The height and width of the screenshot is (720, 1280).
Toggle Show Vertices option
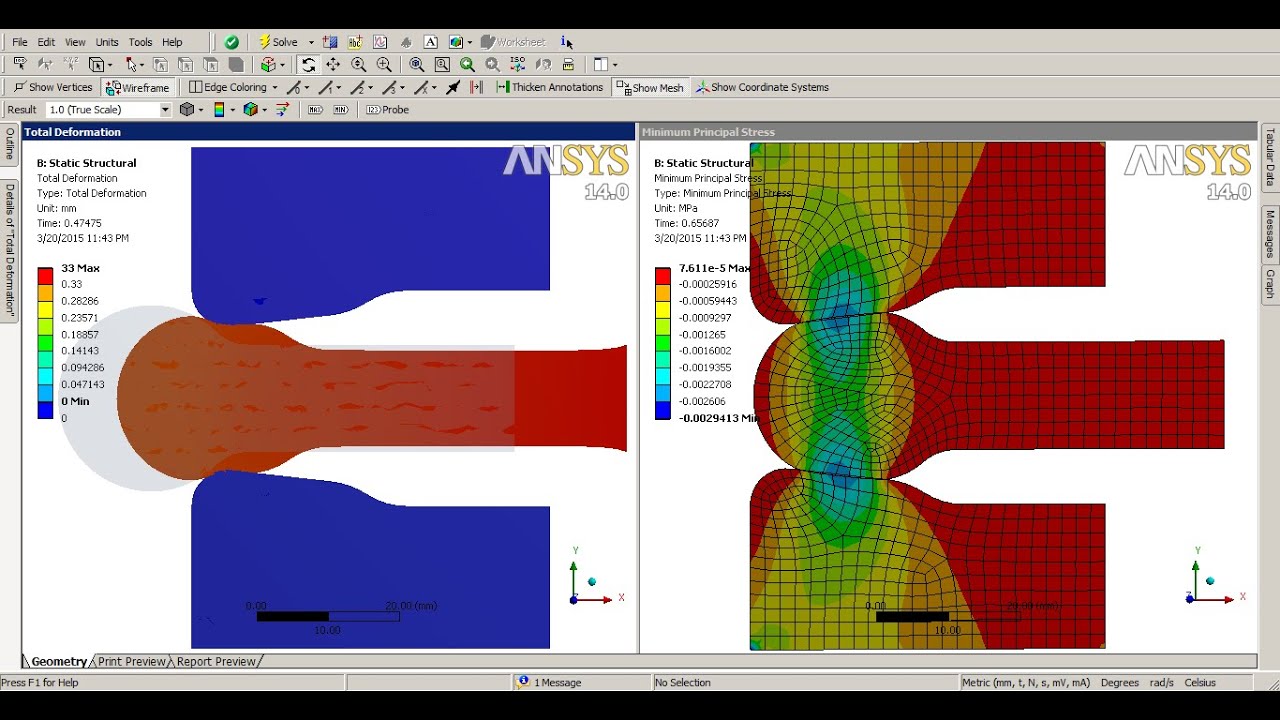point(53,87)
